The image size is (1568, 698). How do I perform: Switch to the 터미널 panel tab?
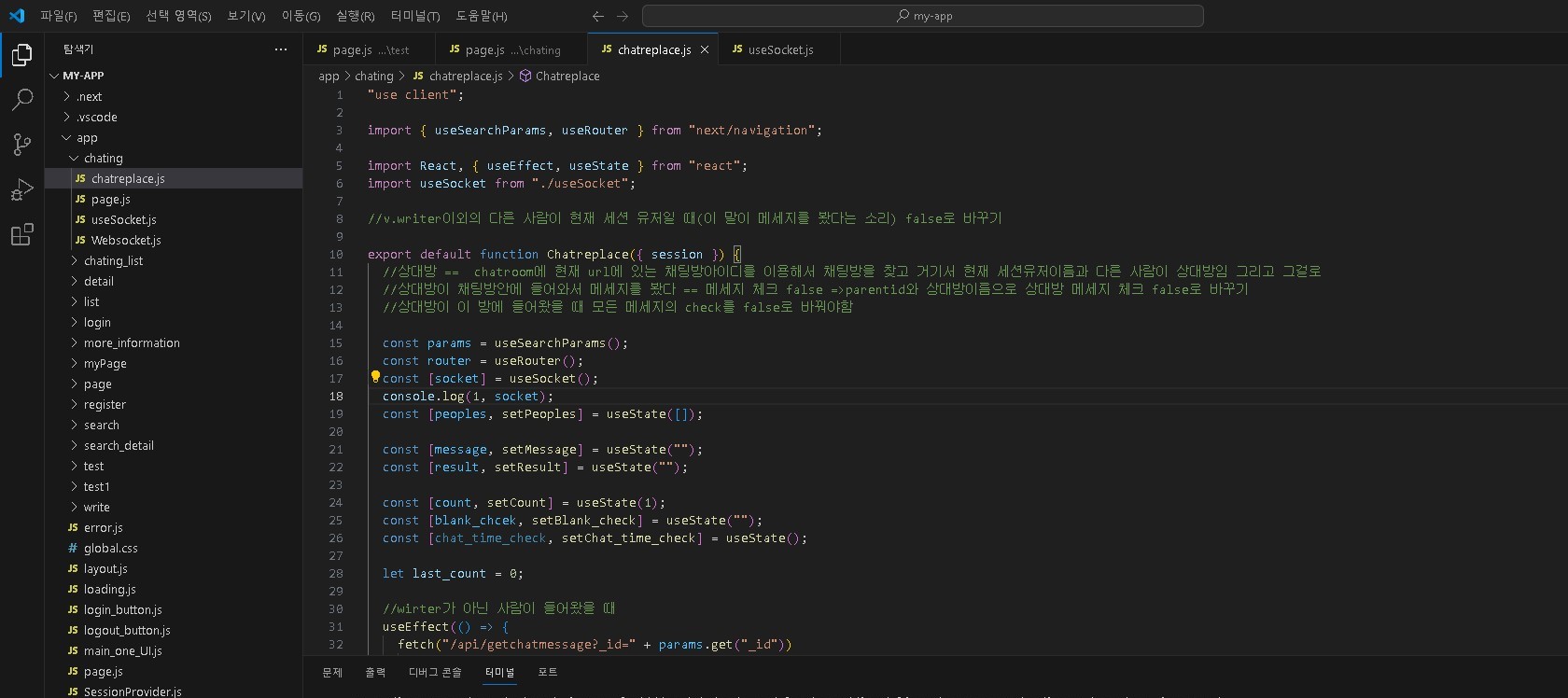tap(499, 672)
